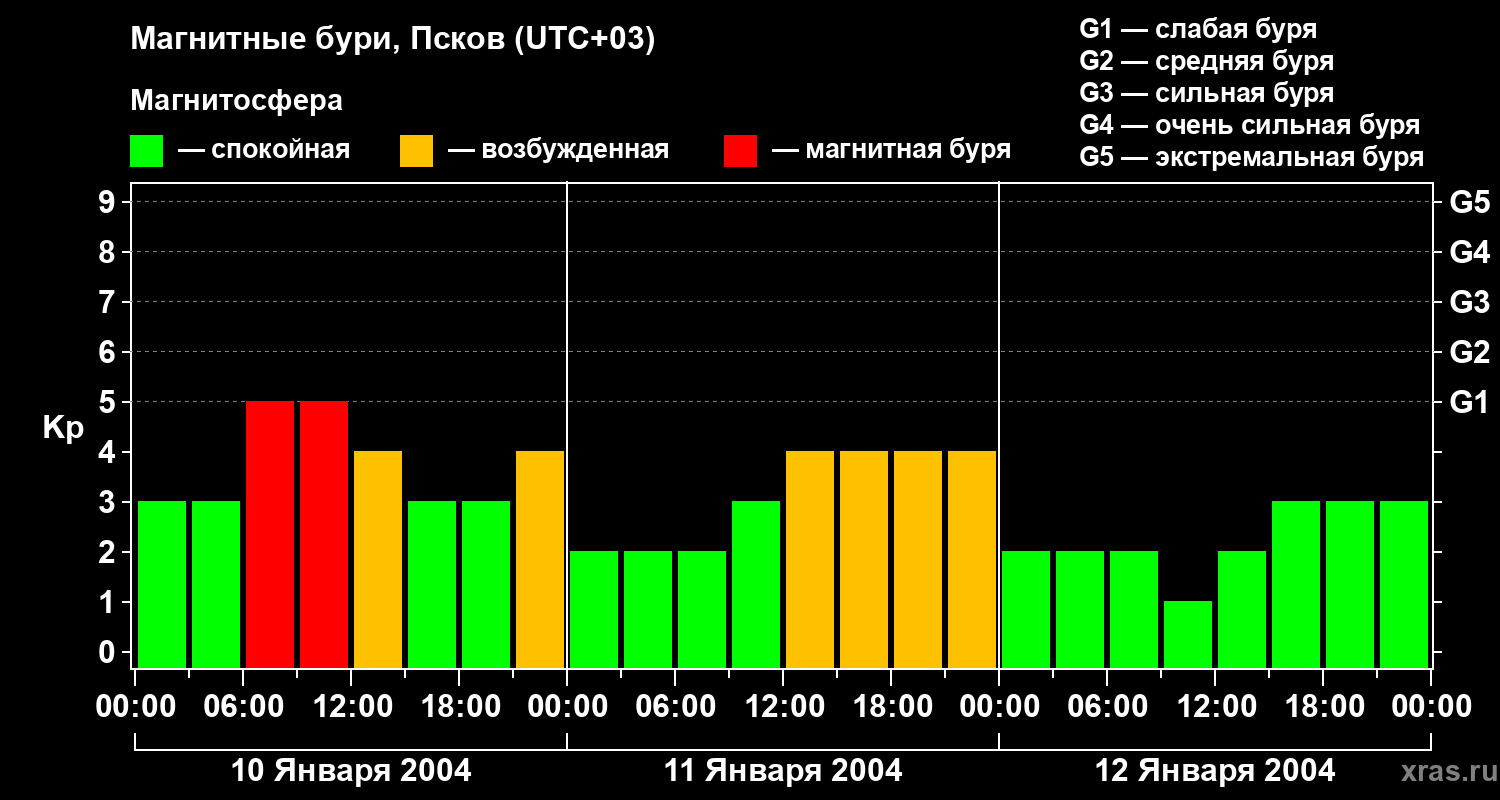This screenshot has height=800, width=1500.
Task: Select the orange 'возбужденная' legend square
Action: tap(416, 151)
